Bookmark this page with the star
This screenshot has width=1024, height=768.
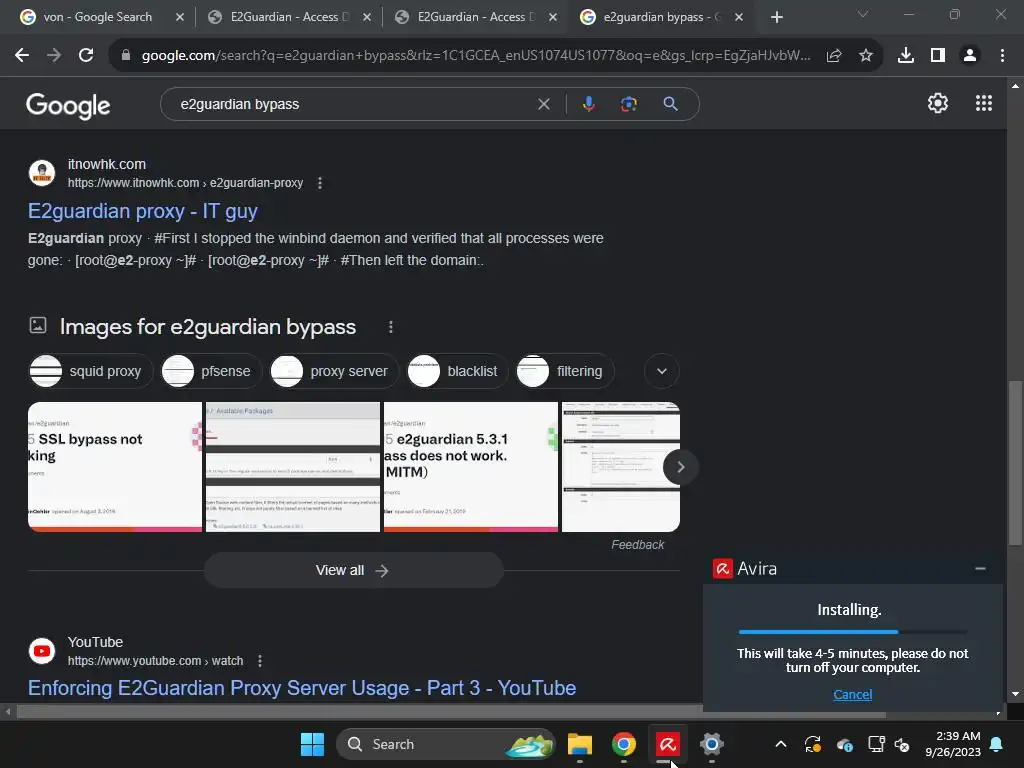pyautogui.click(x=866, y=56)
